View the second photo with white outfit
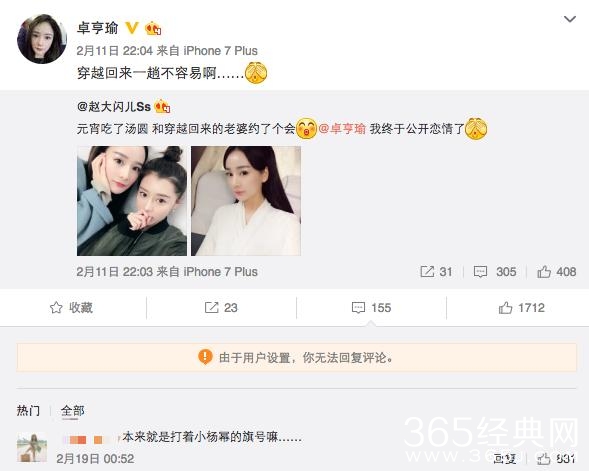 [x=246, y=201]
